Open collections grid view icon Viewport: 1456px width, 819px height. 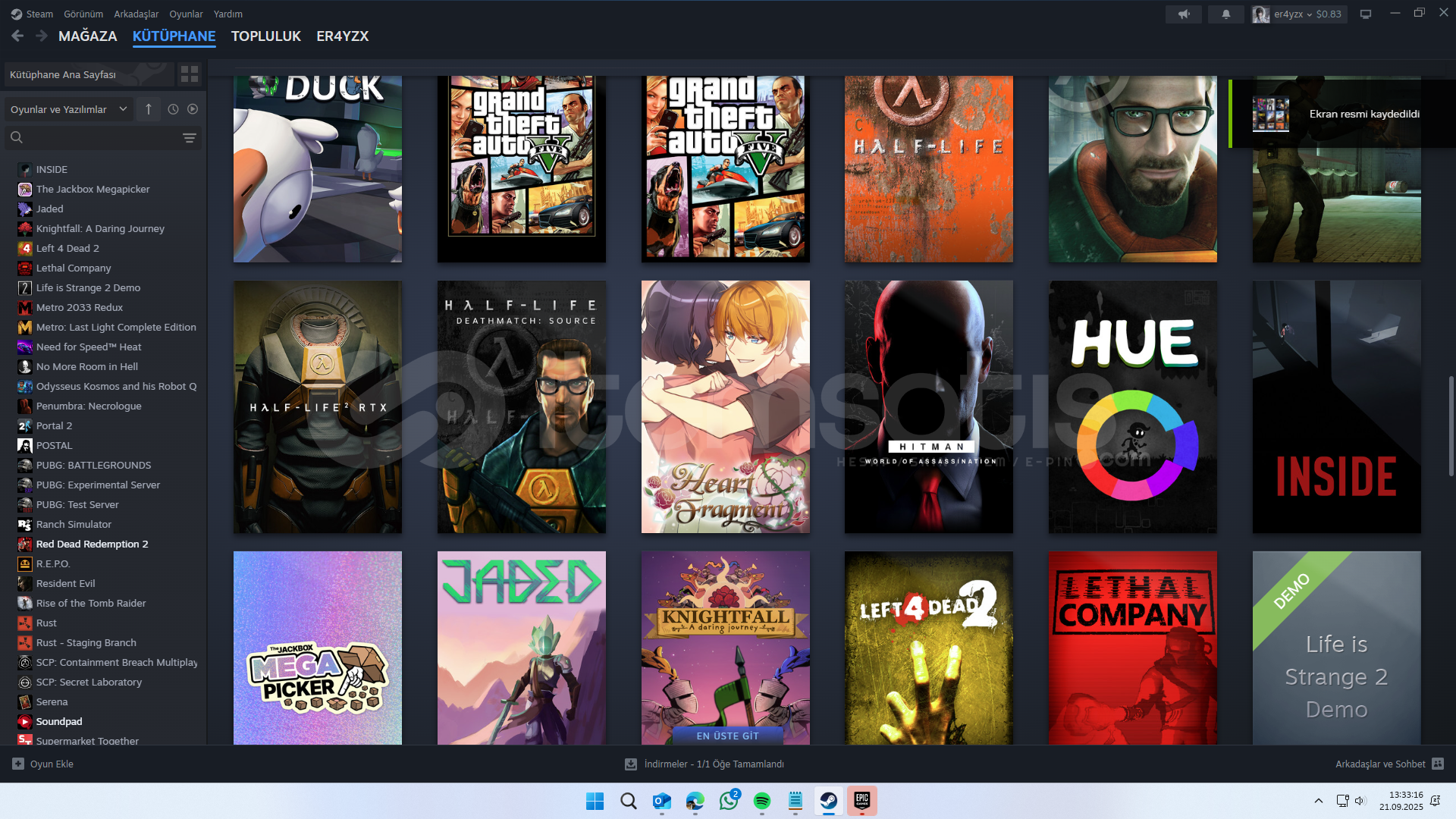pyautogui.click(x=190, y=74)
